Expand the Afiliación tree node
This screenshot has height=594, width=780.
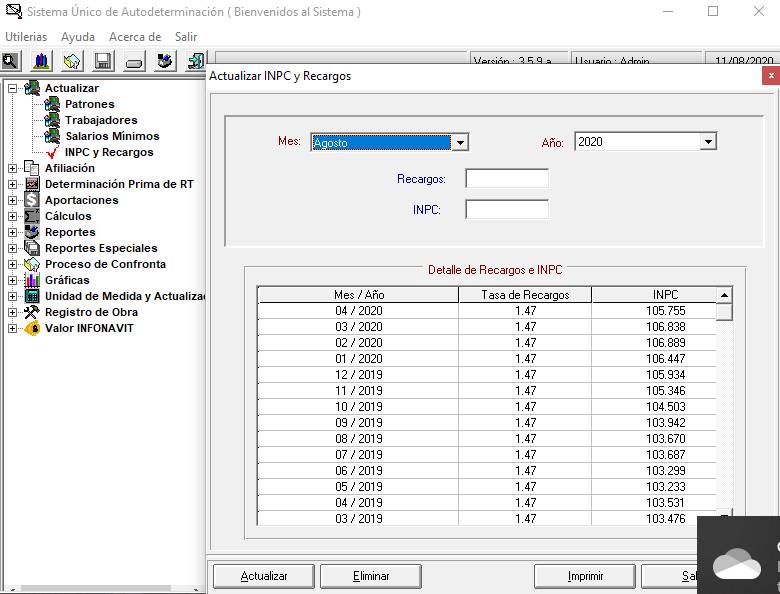pyautogui.click(x=12, y=168)
